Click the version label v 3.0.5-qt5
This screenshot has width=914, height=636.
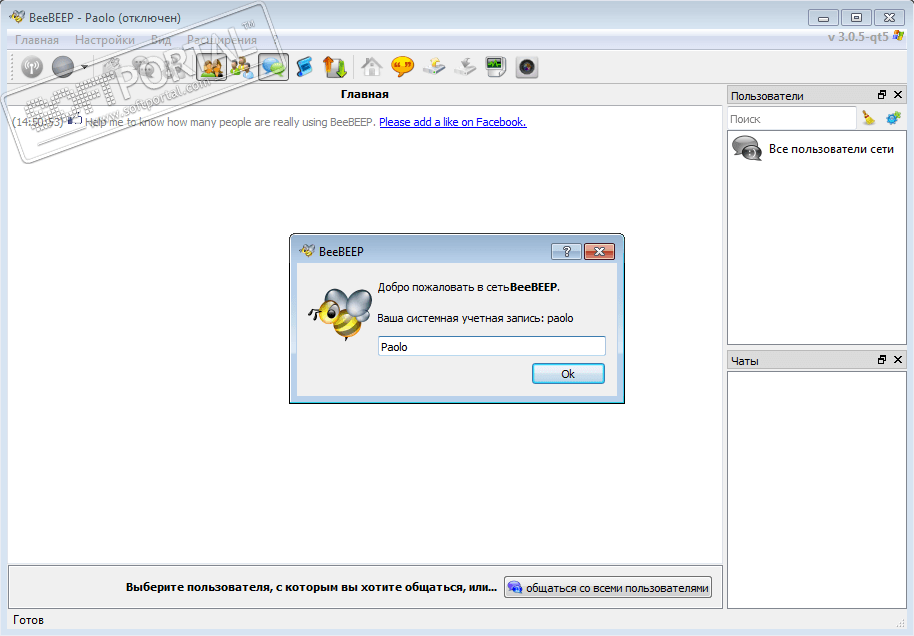point(858,37)
